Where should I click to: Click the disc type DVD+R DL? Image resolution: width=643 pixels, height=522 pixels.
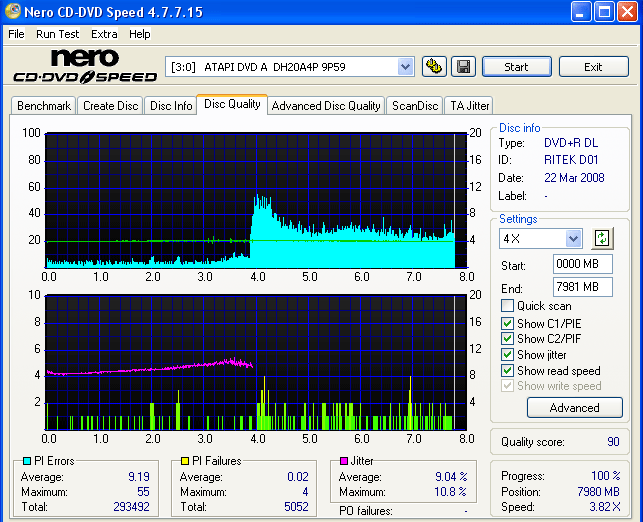[570, 143]
